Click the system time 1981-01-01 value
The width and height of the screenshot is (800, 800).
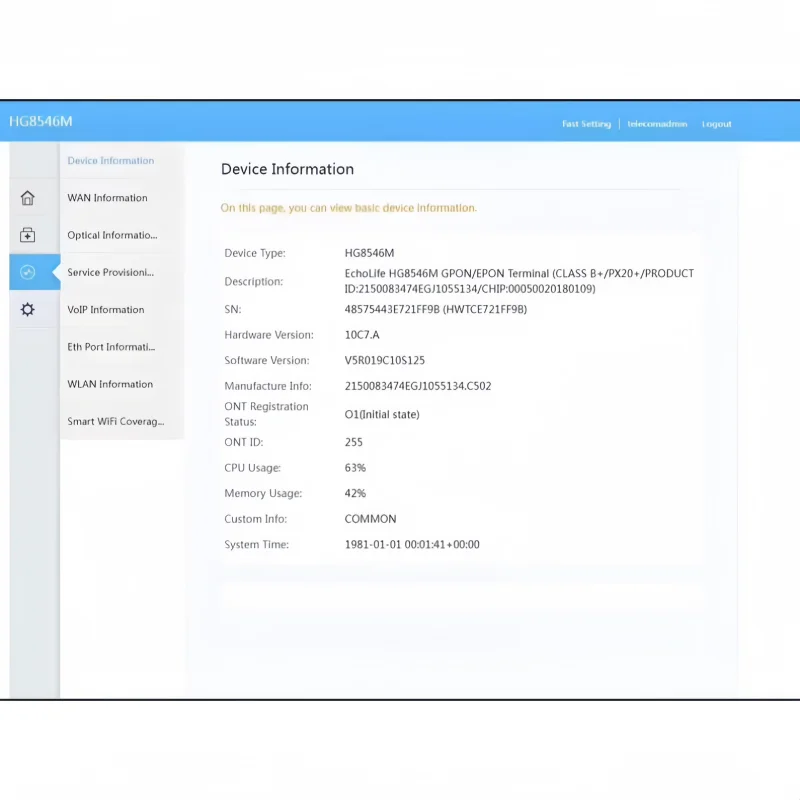coord(412,544)
